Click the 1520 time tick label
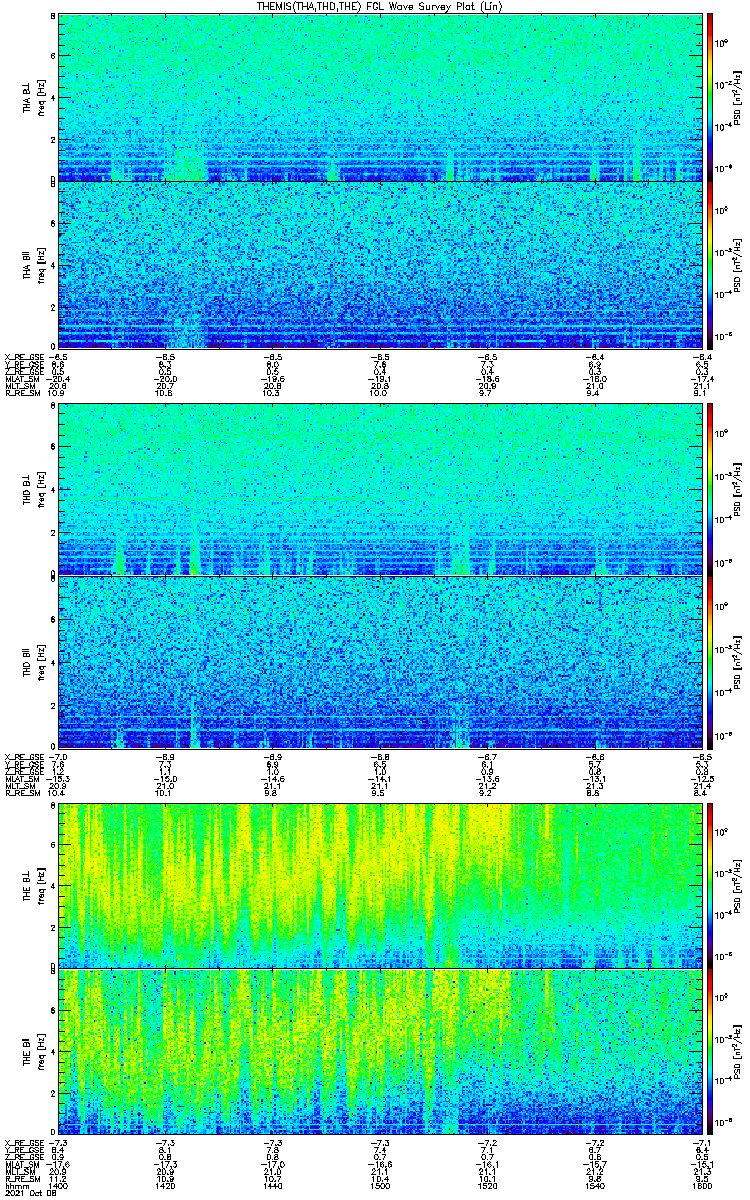Image resolution: width=750 pixels, height=1200 pixels. pyautogui.click(x=487, y=1184)
